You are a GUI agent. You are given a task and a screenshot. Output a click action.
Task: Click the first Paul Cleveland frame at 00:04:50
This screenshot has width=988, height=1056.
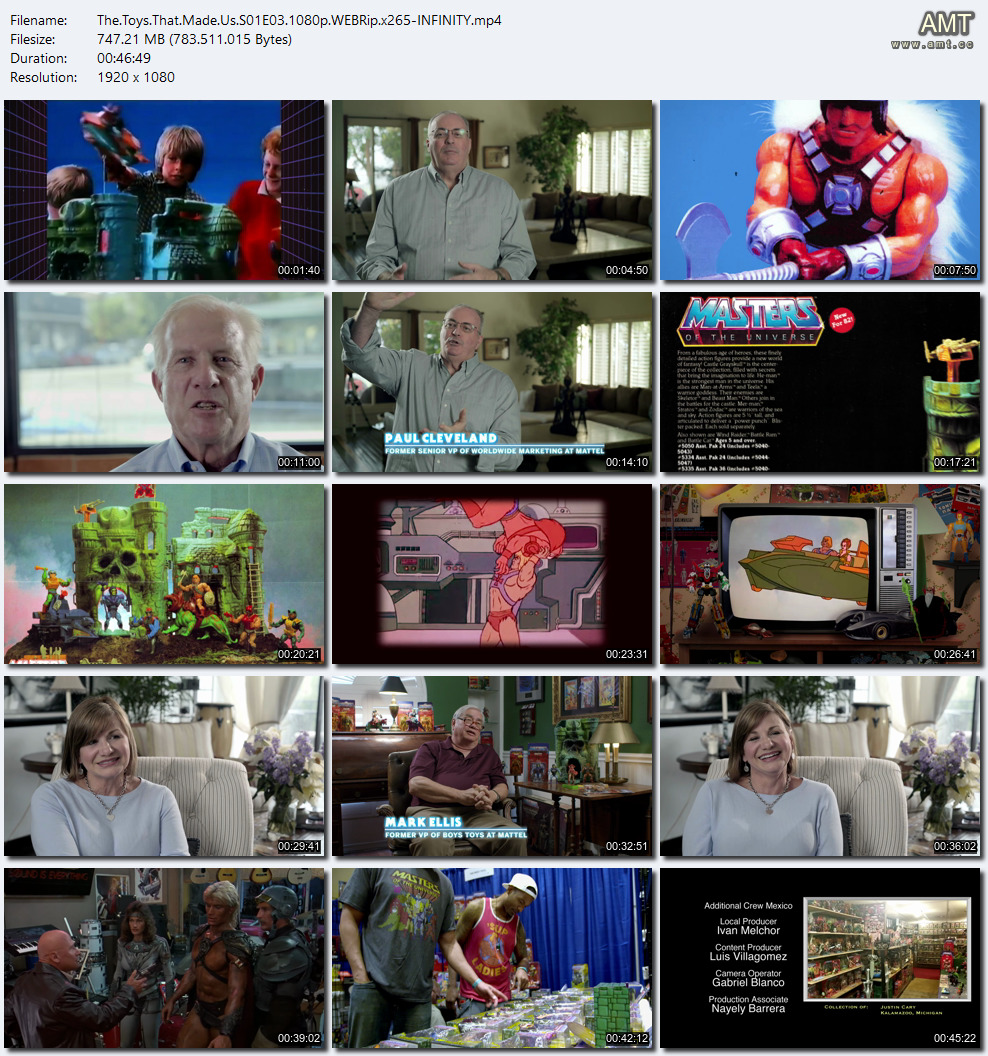coord(492,190)
